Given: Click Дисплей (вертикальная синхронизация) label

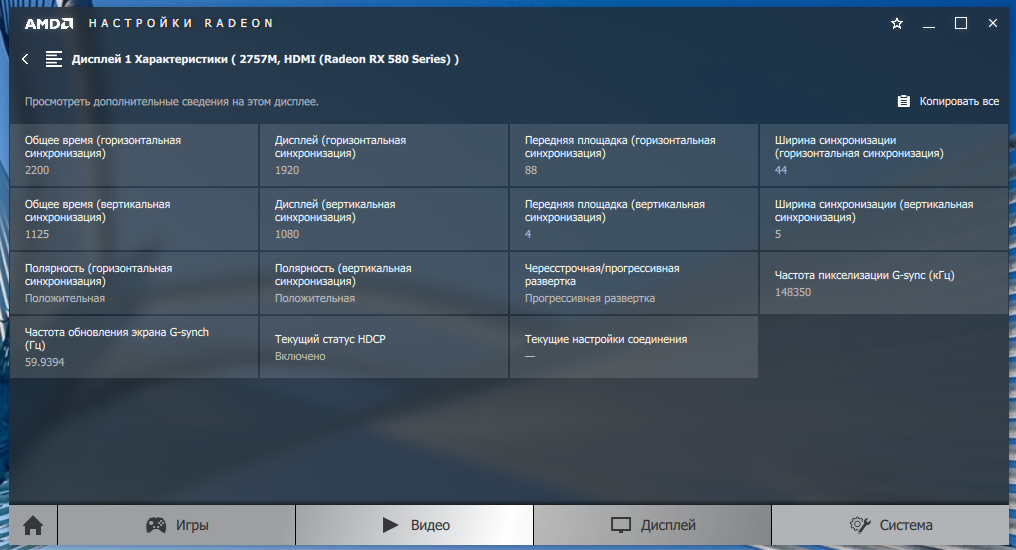Looking at the screenshot, I should coord(335,211).
